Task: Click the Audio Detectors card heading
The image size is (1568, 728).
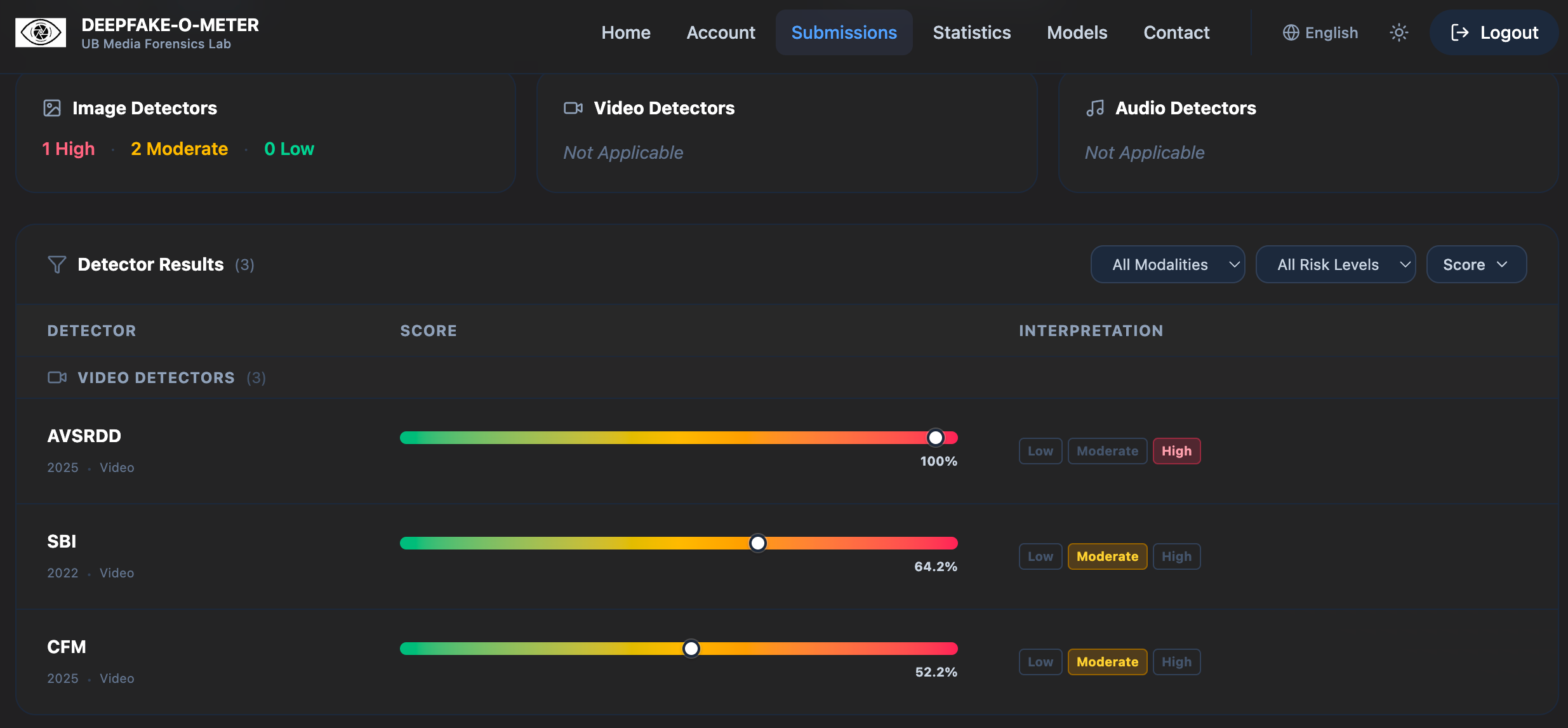Action: pyautogui.click(x=1185, y=108)
